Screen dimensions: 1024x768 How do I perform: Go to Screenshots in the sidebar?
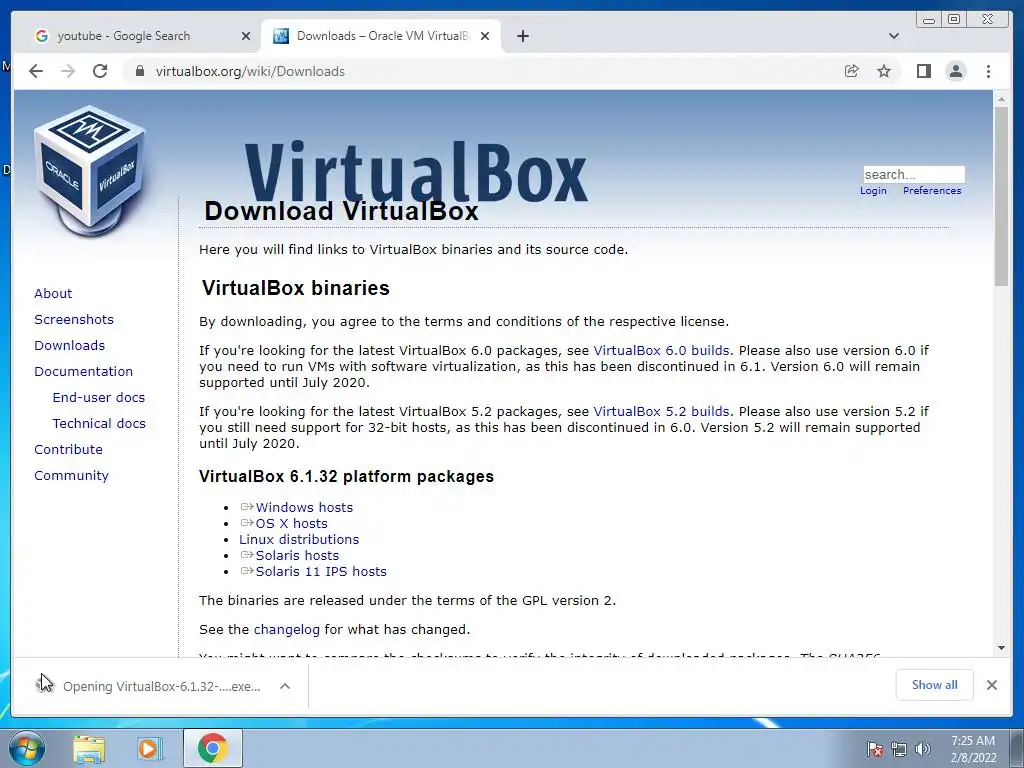[74, 319]
